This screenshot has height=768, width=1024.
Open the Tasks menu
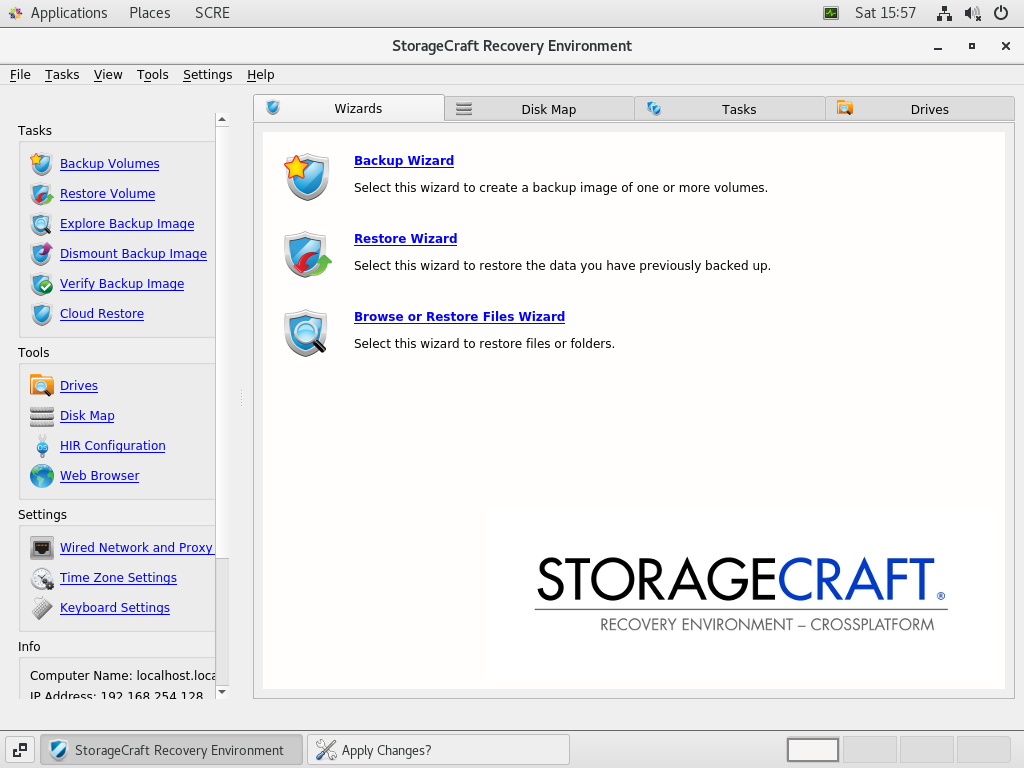pyautogui.click(x=62, y=74)
